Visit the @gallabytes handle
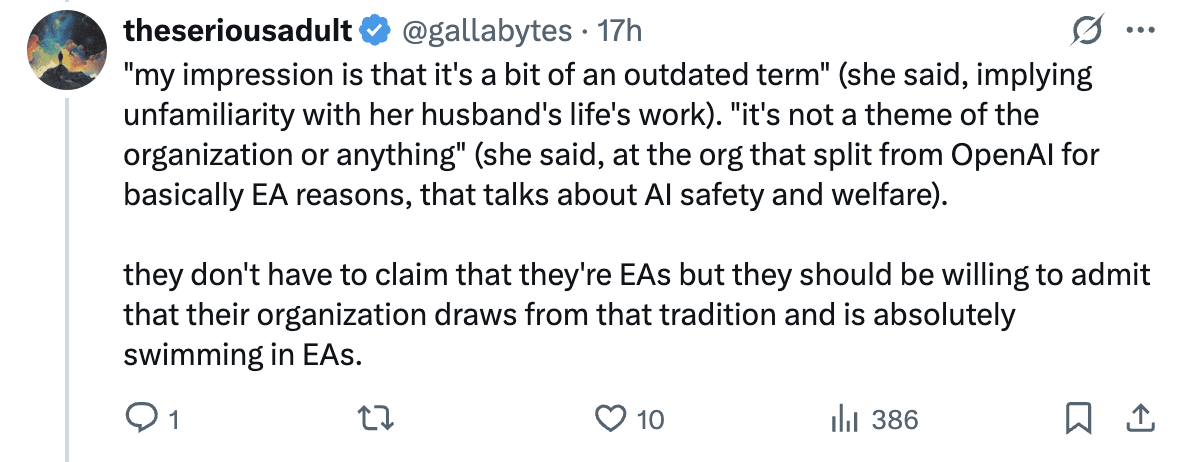This screenshot has height=462, width=1184. pyautogui.click(x=485, y=32)
